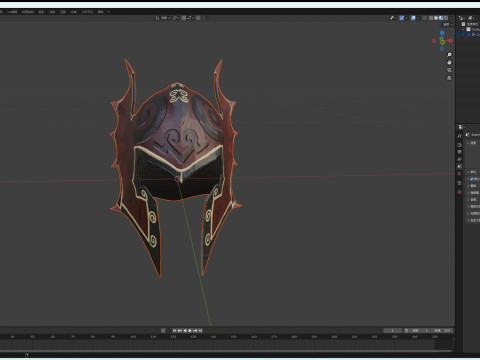Open the Render properties tab
This screenshot has height=360, width=480.
click(x=459, y=145)
